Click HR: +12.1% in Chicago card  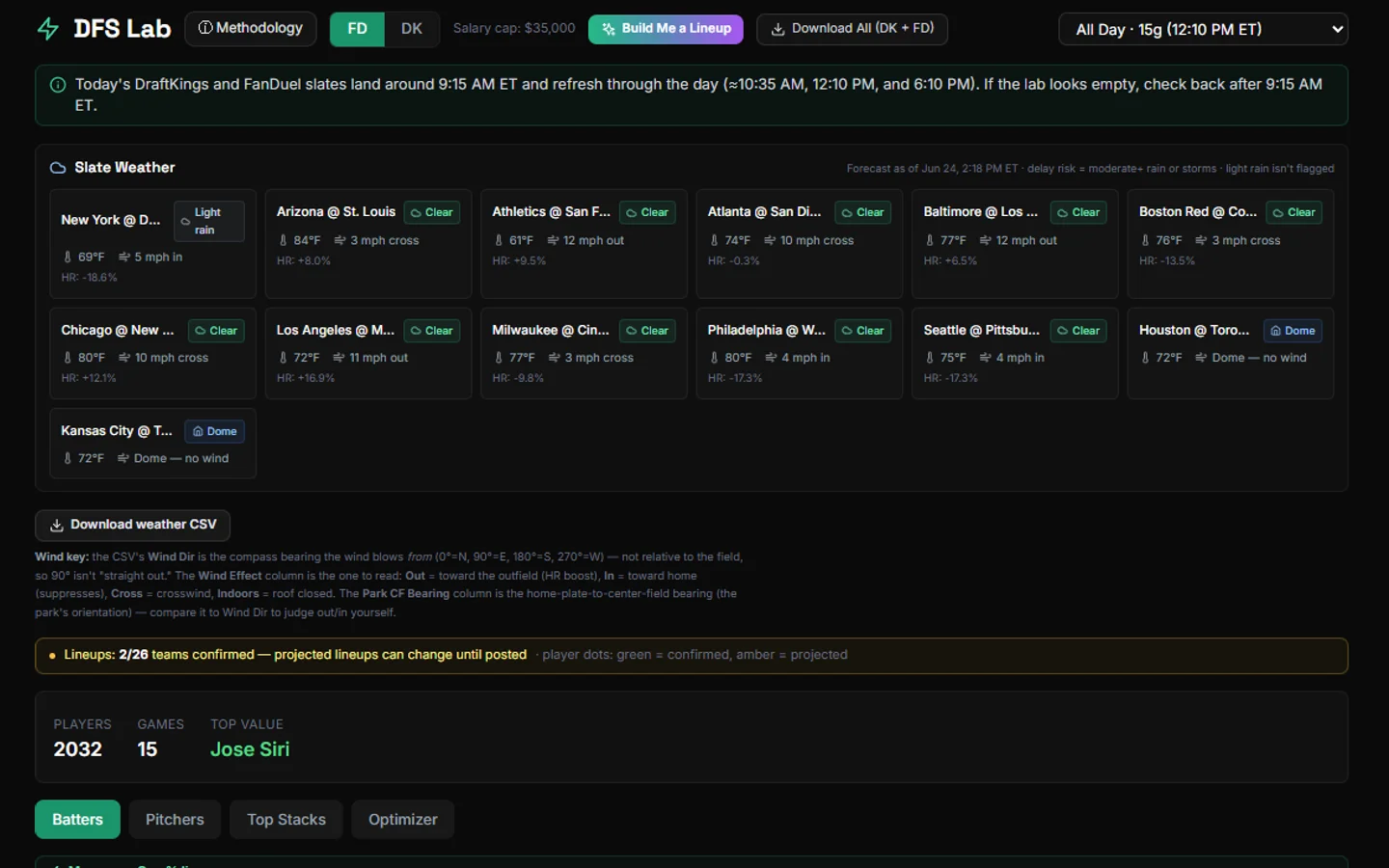(x=89, y=378)
